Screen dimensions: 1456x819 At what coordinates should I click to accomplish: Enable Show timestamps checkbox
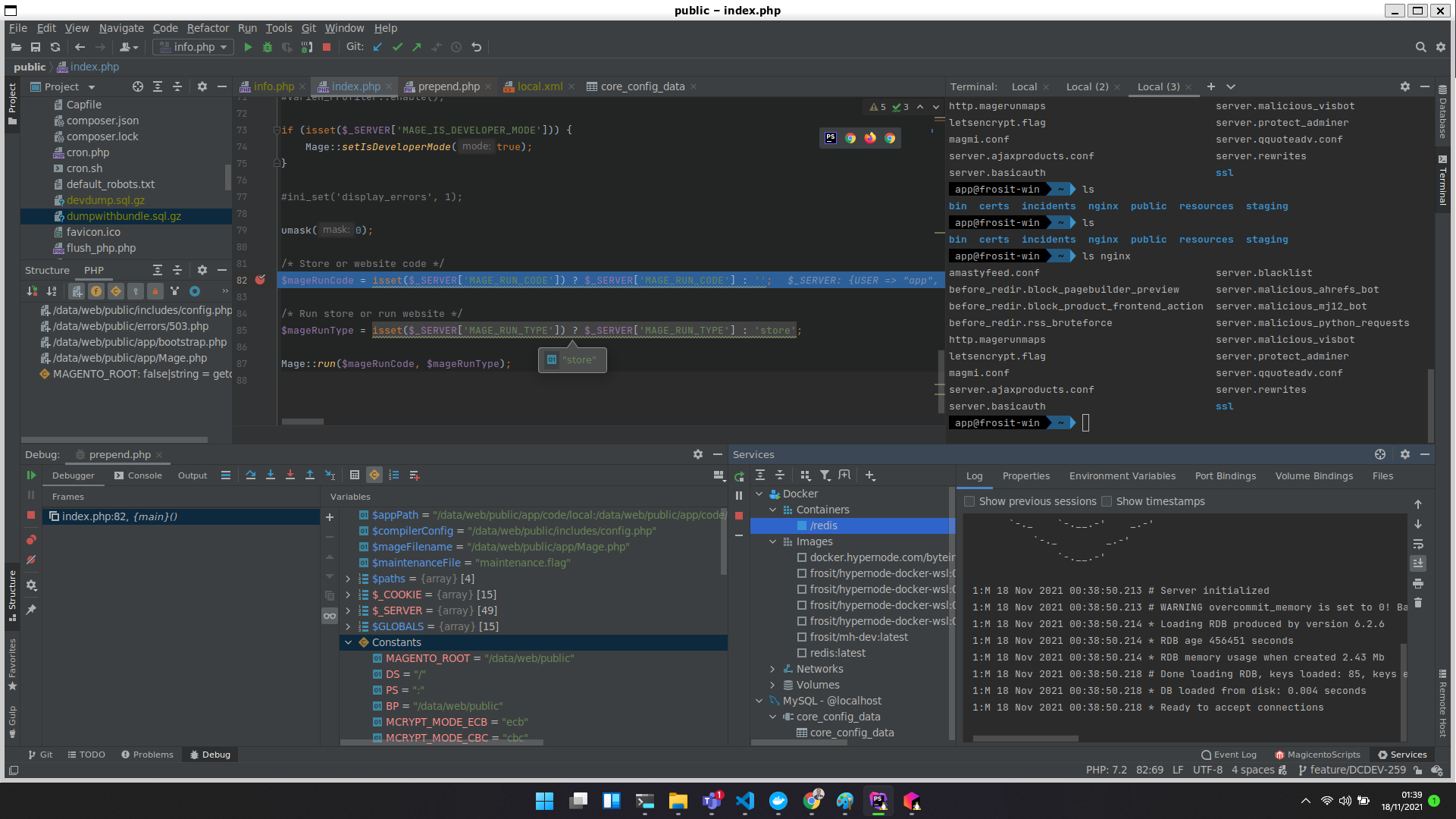coord(1107,501)
